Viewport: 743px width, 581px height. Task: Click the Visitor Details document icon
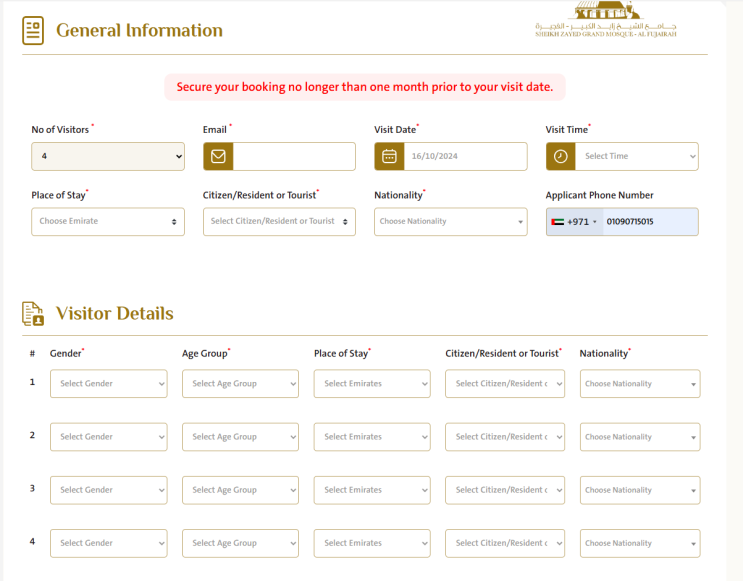(33, 314)
